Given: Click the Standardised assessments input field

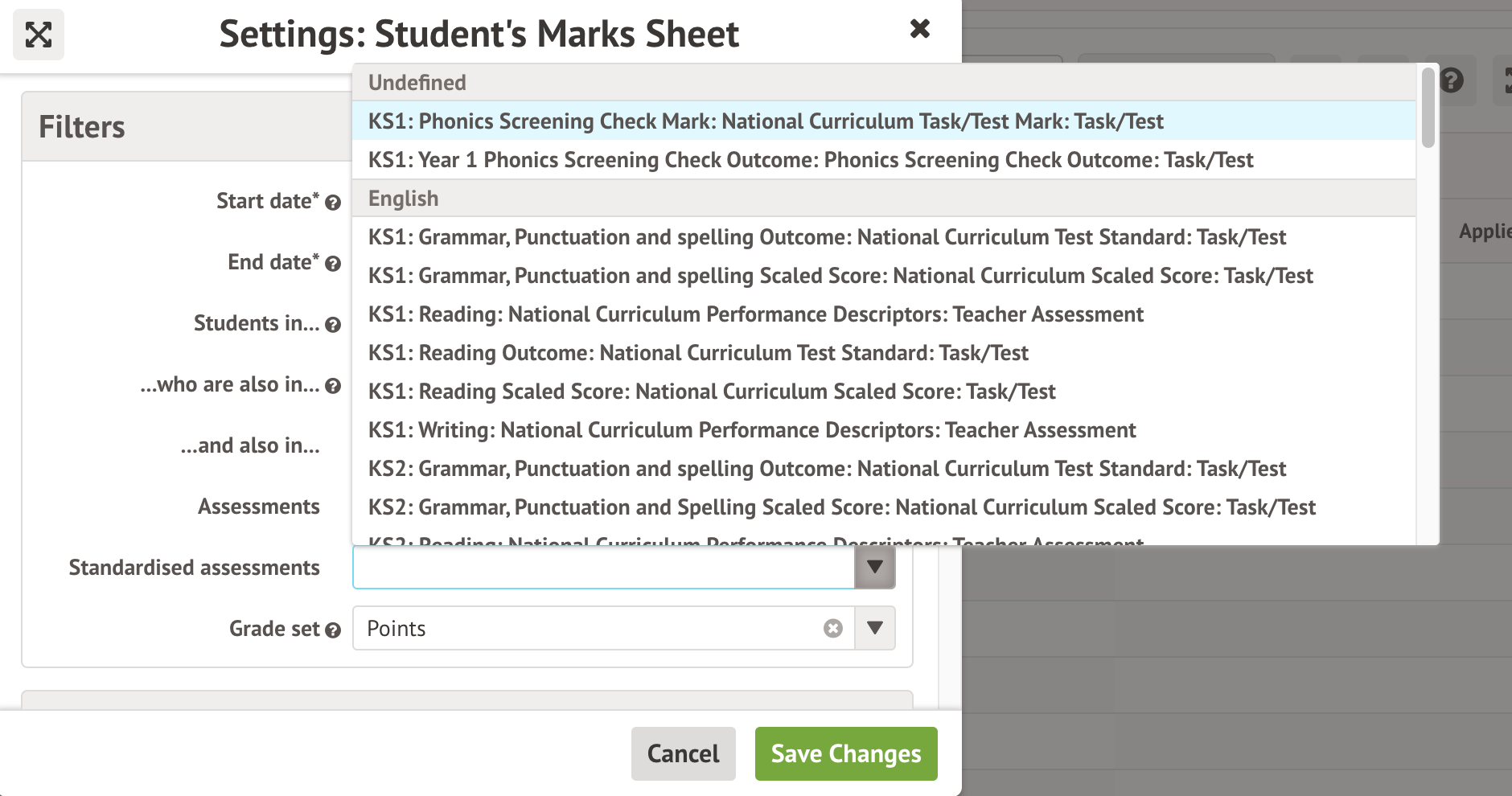Looking at the screenshot, I should 603,567.
